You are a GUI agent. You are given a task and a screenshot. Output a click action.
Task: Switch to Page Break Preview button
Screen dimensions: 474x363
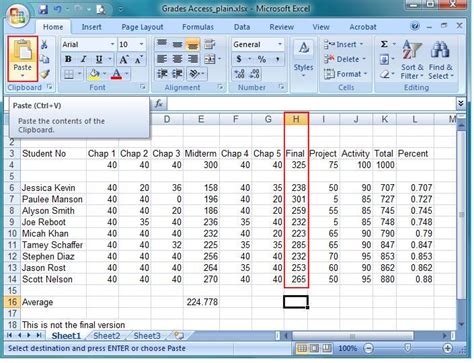(327, 349)
